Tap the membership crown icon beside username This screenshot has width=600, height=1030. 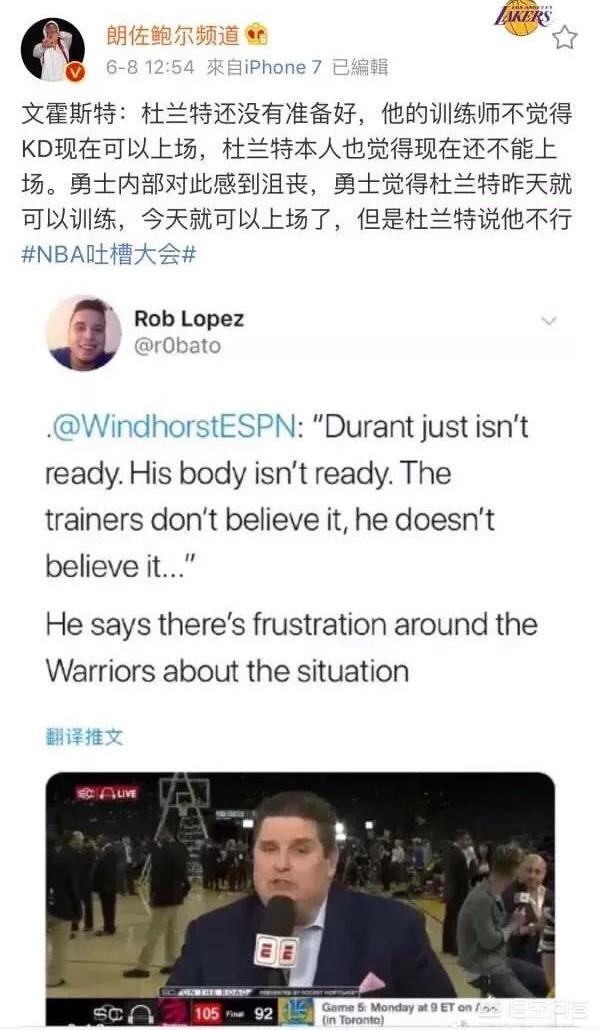pos(256,35)
